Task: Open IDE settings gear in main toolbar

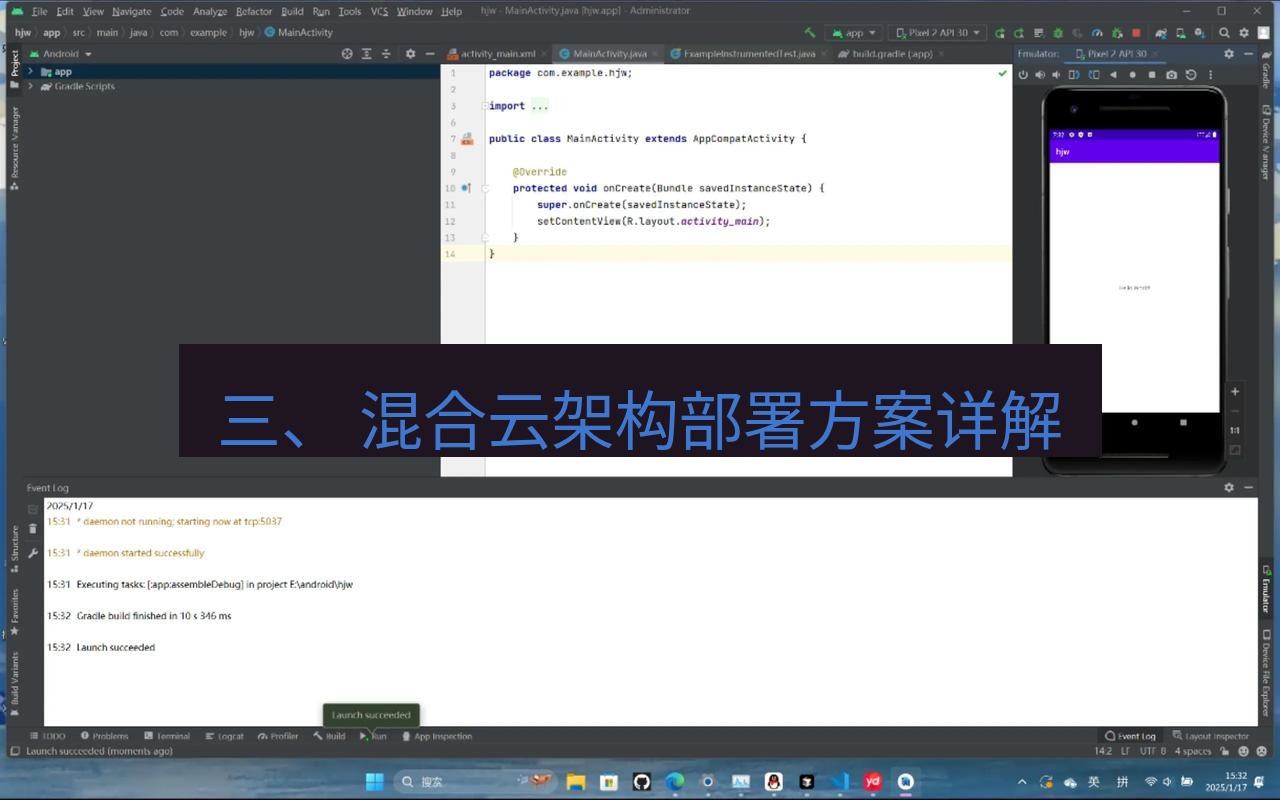Action: tap(1244, 32)
